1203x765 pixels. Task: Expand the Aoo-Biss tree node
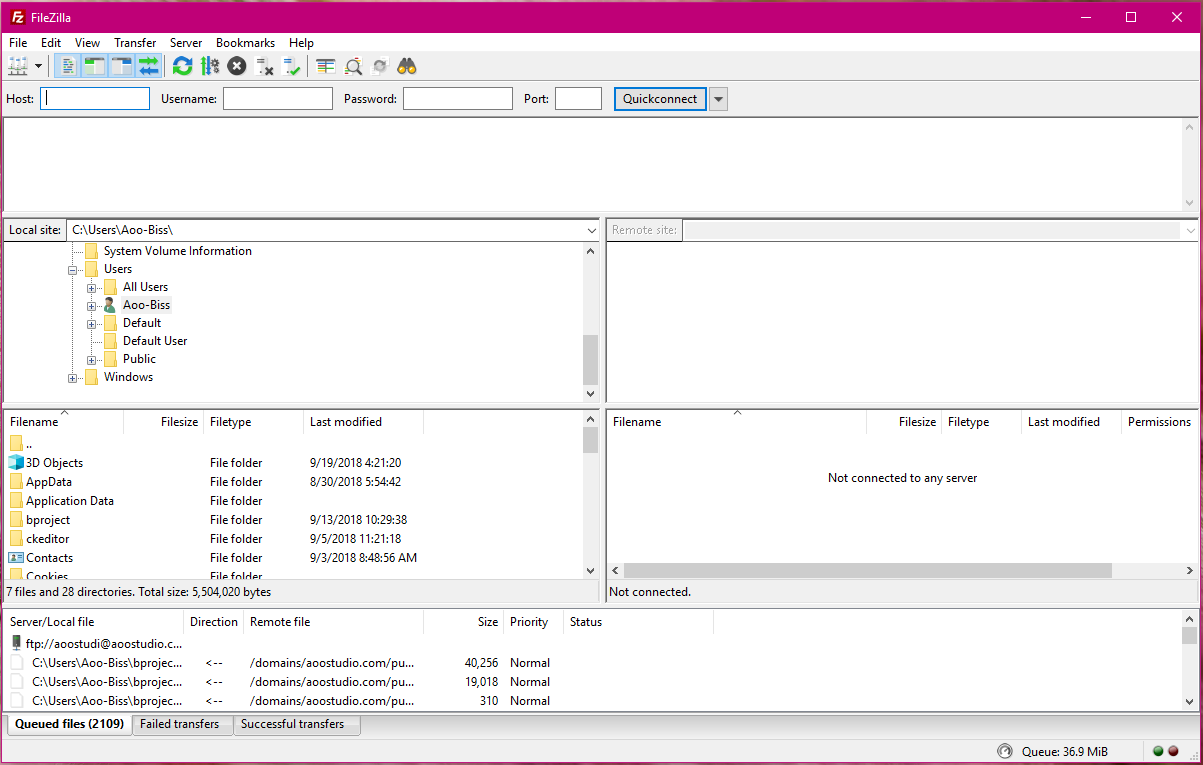(x=92, y=306)
